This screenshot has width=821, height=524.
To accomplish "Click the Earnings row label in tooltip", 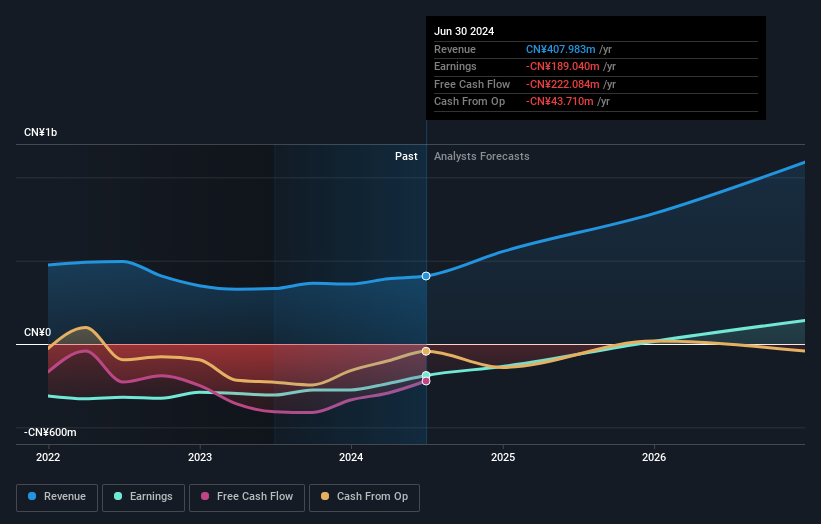I will tap(456, 66).
